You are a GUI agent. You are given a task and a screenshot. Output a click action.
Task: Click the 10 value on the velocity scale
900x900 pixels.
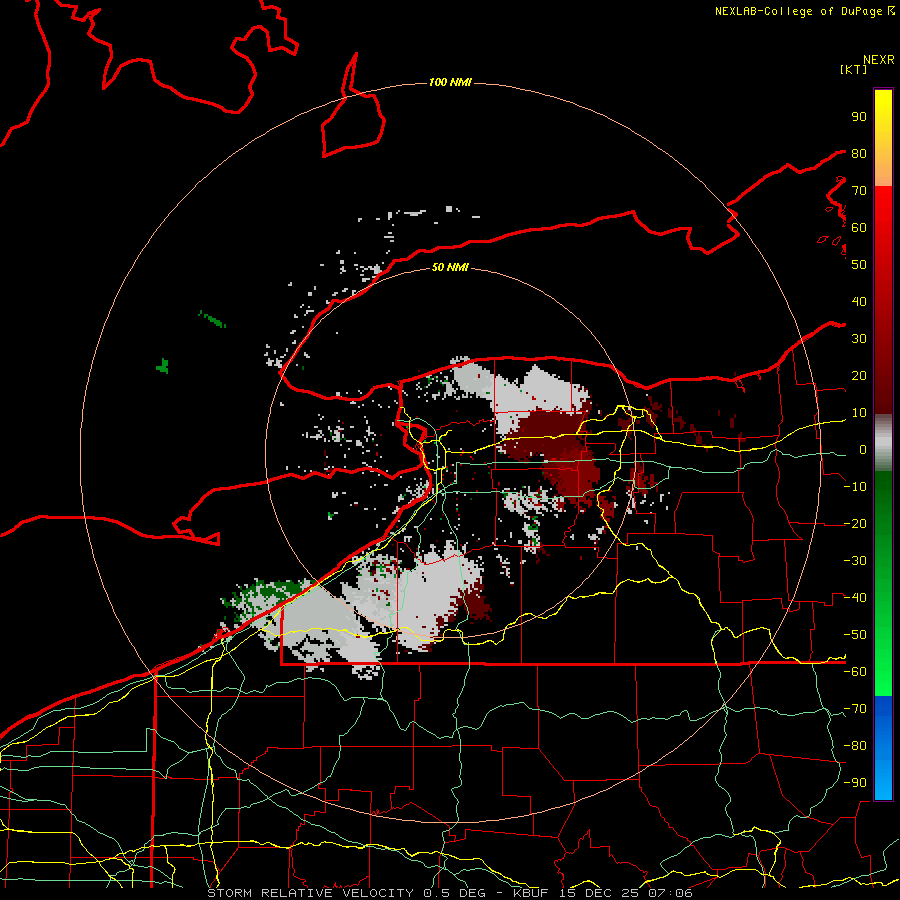[x=859, y=413]
